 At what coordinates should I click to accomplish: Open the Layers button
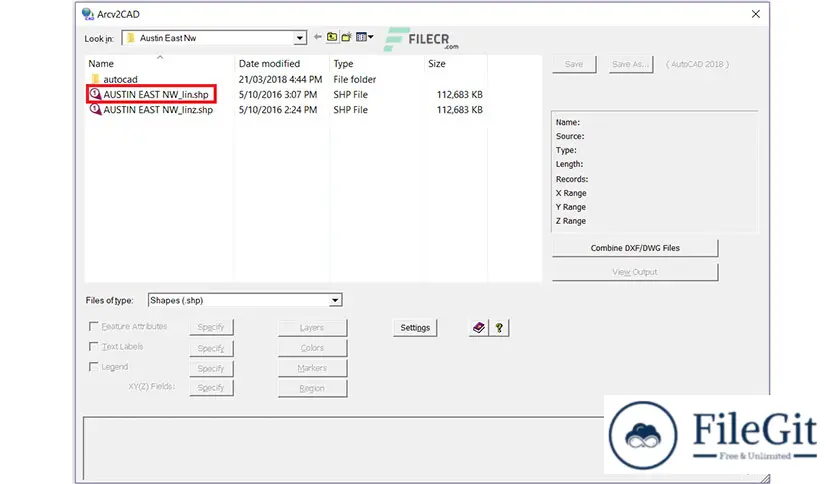pos(312,327)
